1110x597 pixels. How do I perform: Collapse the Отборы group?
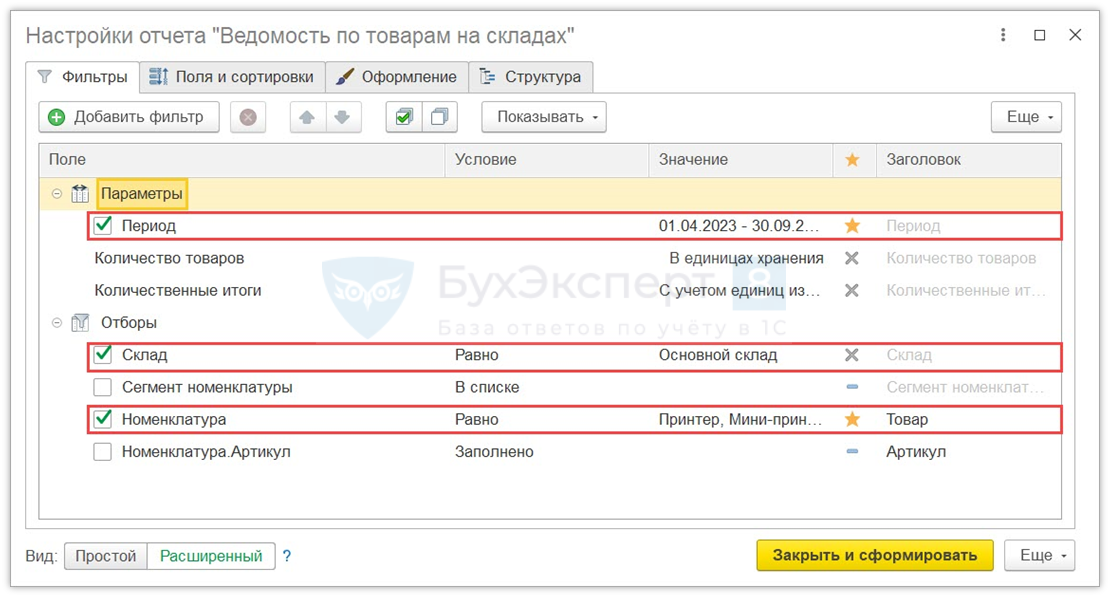pyautogui.click(x=57, y=323)
